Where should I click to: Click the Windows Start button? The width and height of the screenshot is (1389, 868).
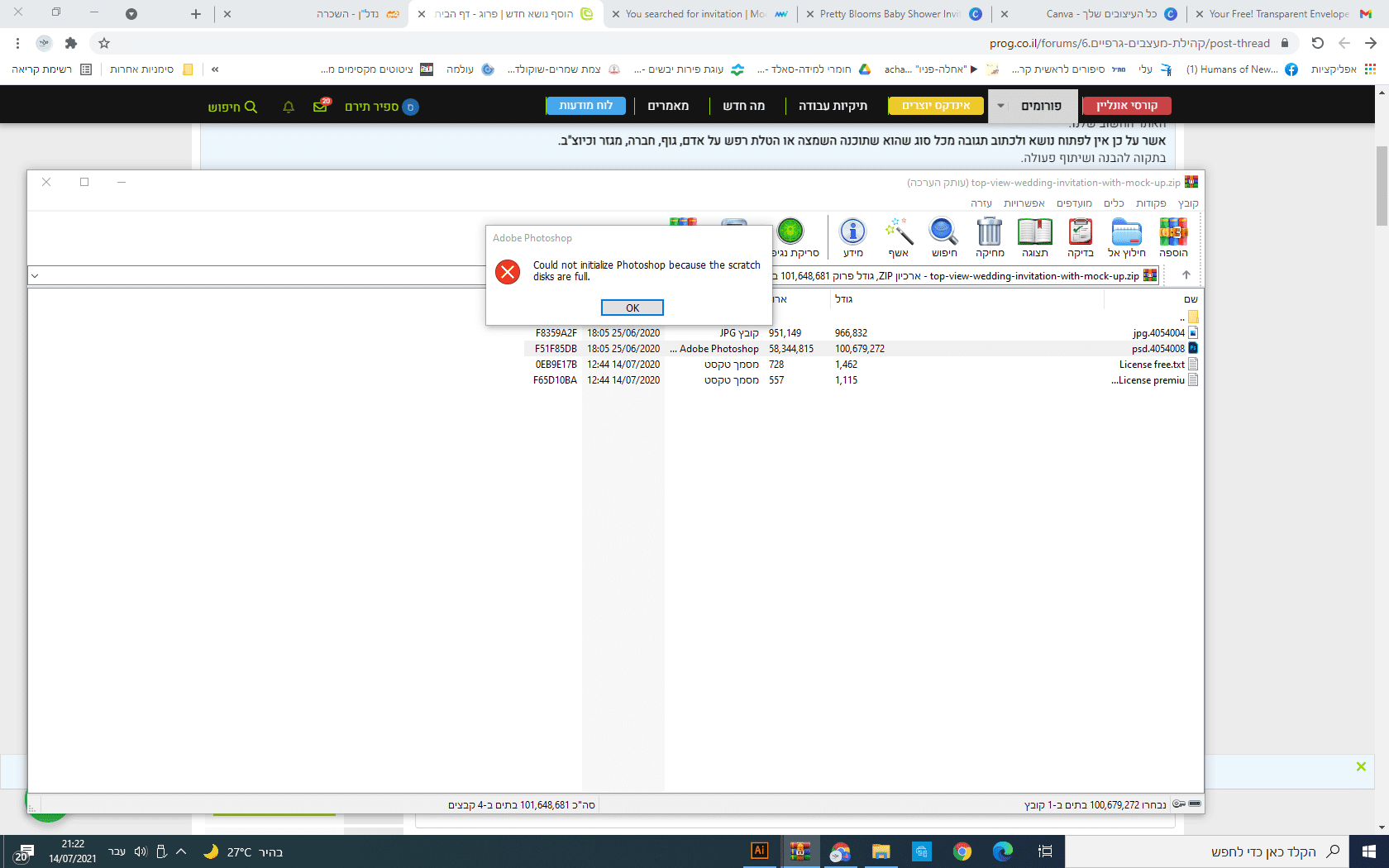tap(1369, 851)
